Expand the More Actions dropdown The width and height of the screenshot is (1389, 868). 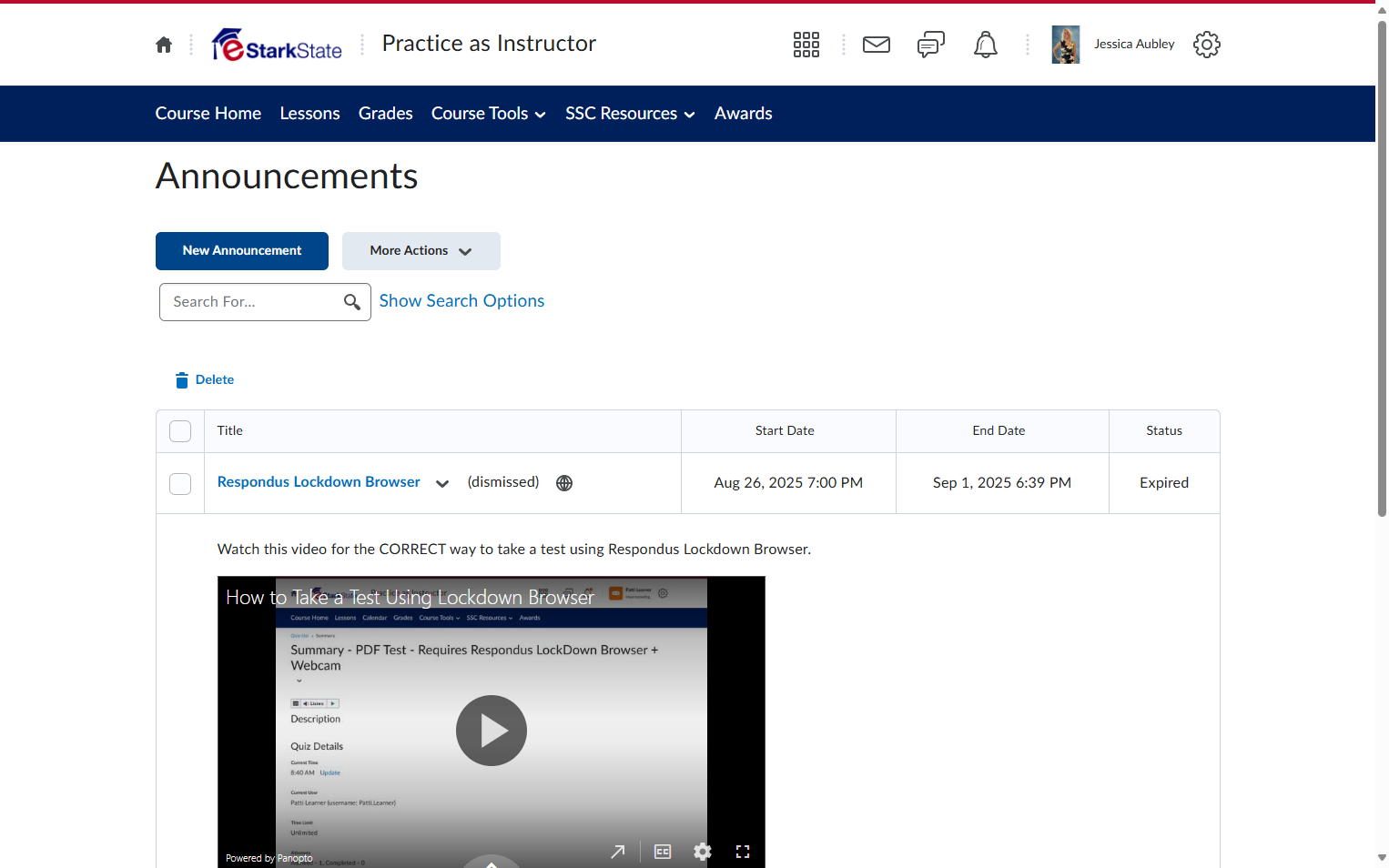(421, 251)
